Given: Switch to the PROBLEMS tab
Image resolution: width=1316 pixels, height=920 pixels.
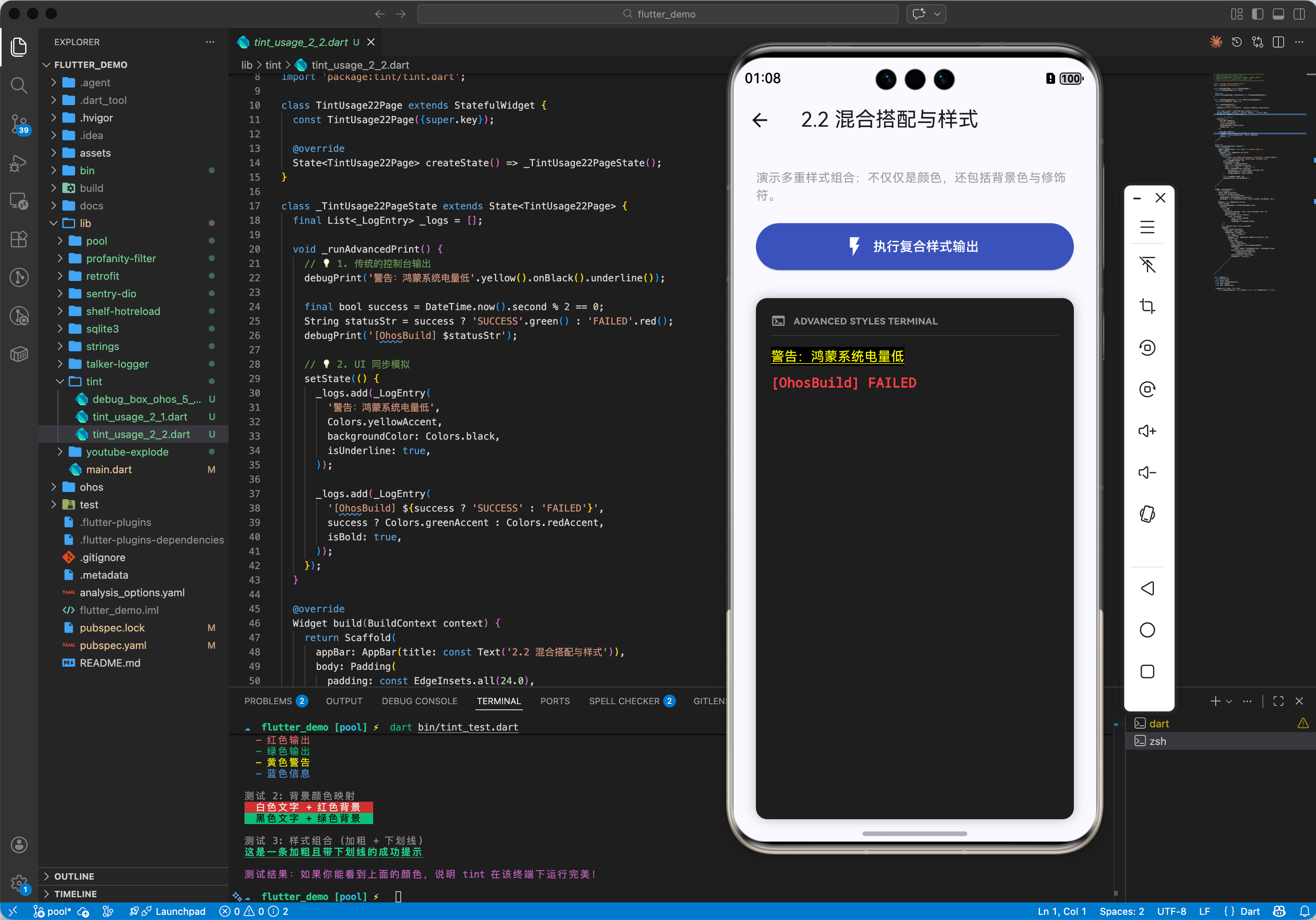Looking at the screenshot, I should 268,701.
